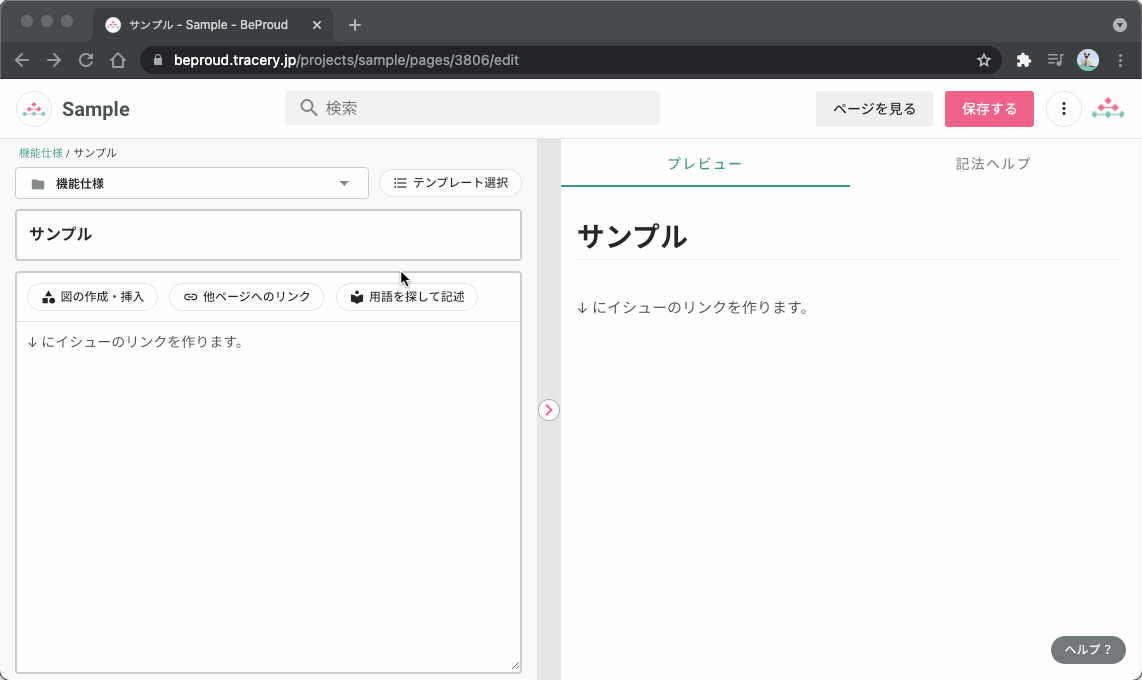The image size is (1142, 680).
Task: Collapse the editor panel with the red chevron
Action: coord(548,410)
